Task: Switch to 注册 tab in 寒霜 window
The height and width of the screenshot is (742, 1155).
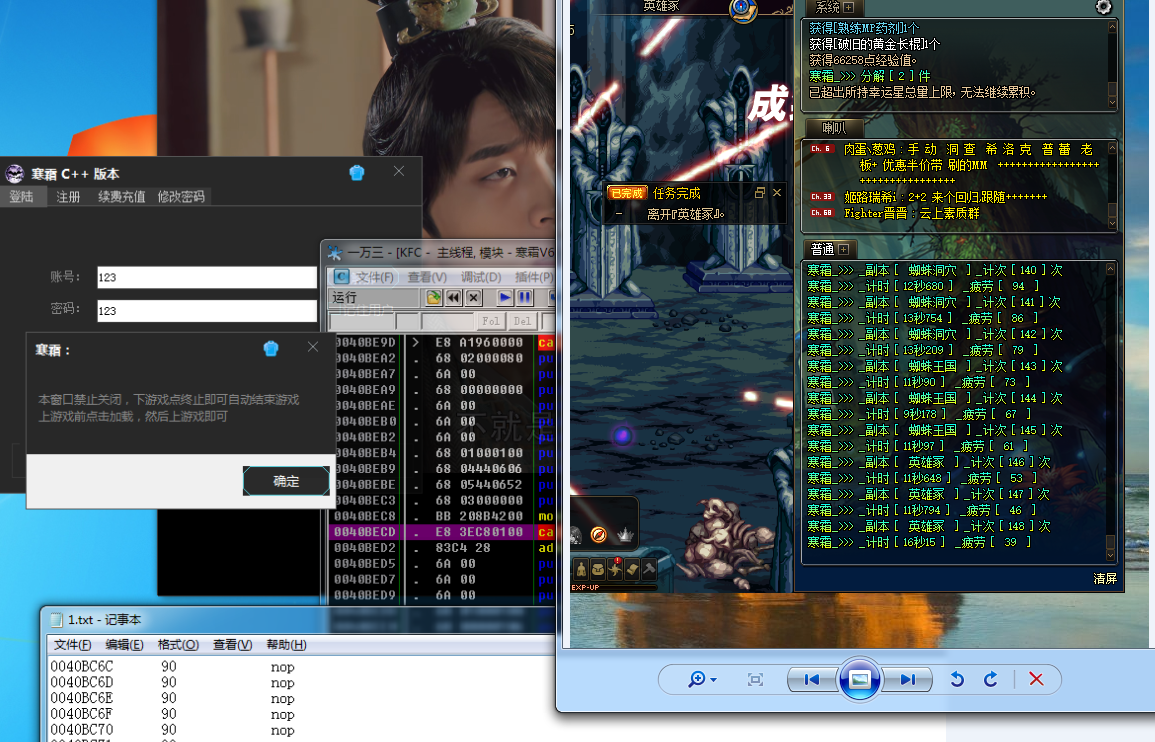Action: click(x=68, y=197)
